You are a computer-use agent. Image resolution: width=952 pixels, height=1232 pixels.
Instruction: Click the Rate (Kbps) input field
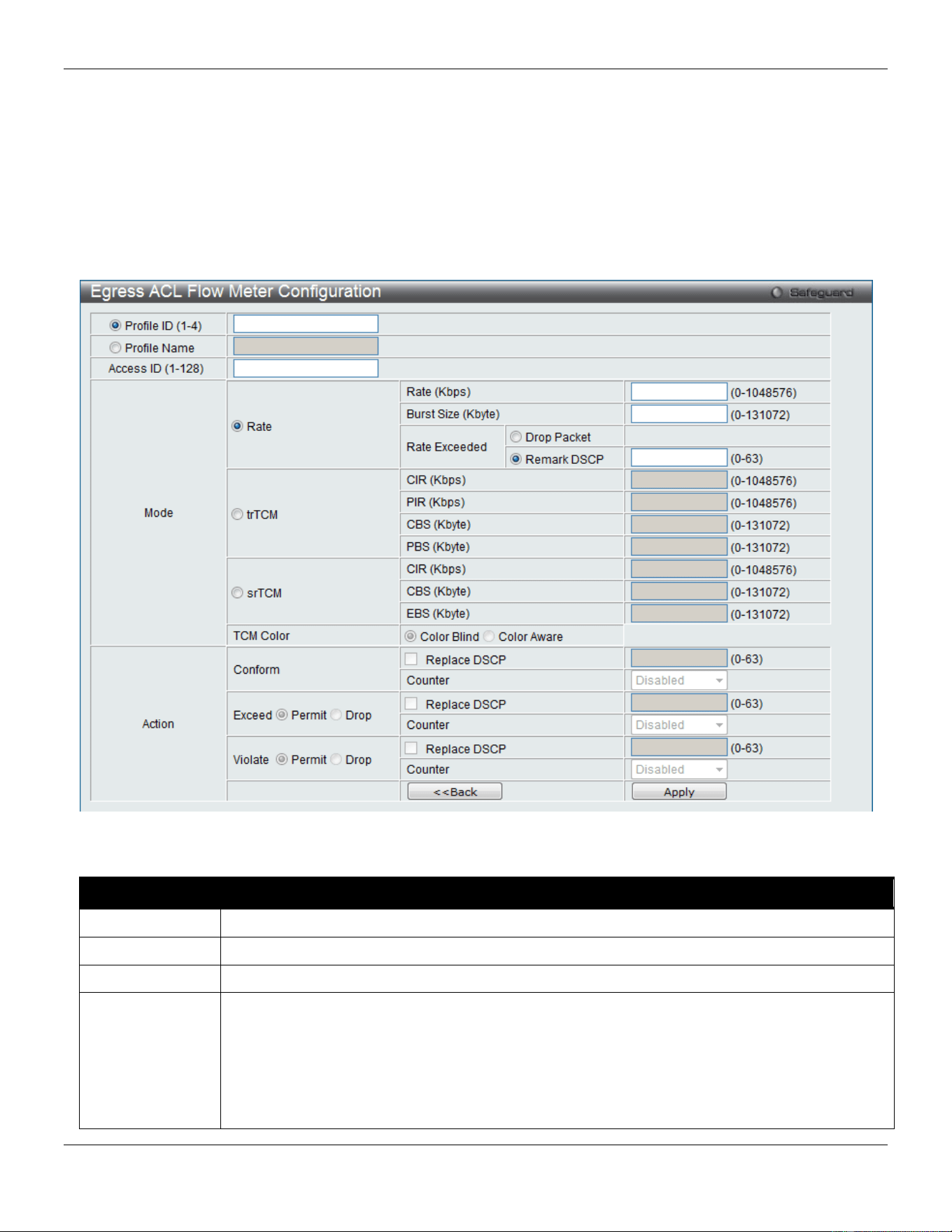[x=679, y=392]
